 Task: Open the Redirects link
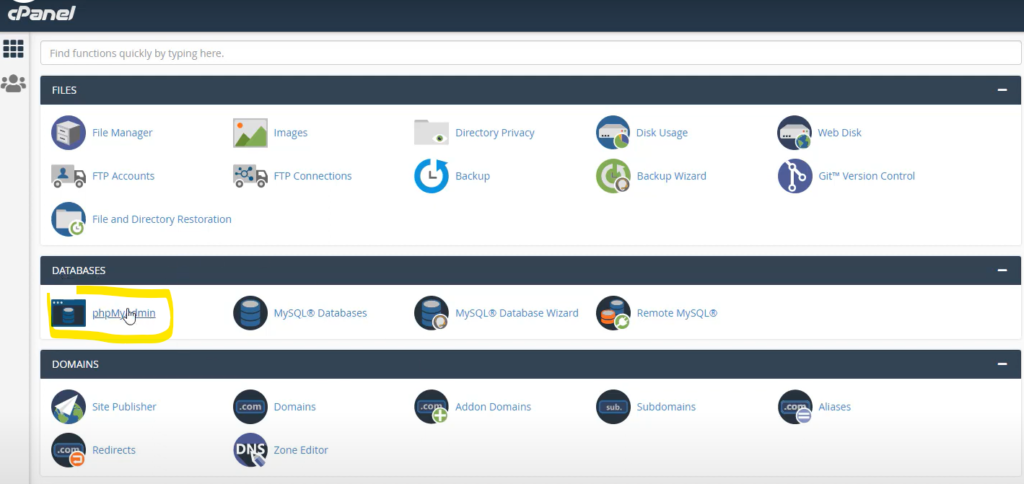114,450
